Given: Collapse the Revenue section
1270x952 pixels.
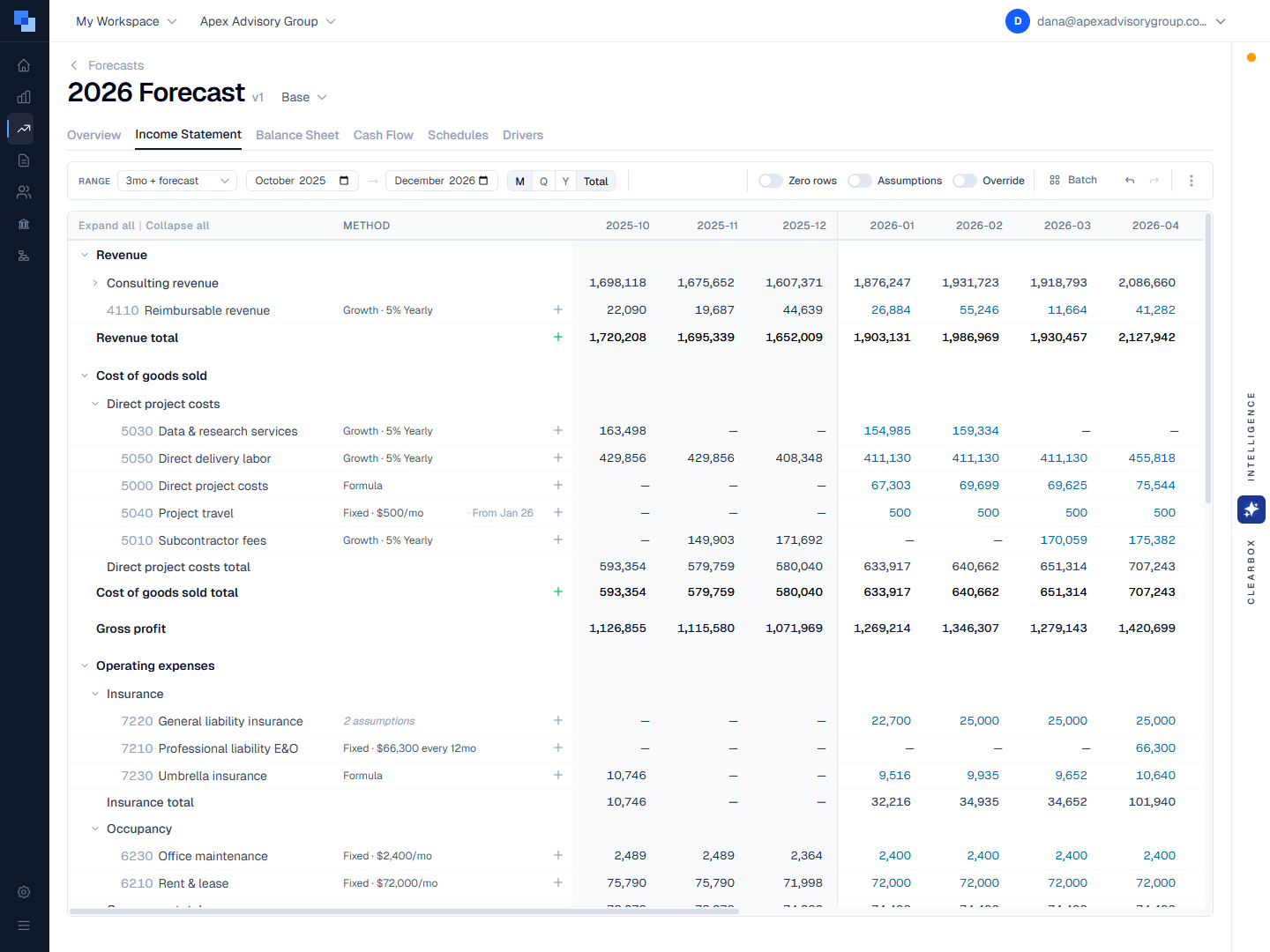Looking at the screenshot, I should (85, 255).
